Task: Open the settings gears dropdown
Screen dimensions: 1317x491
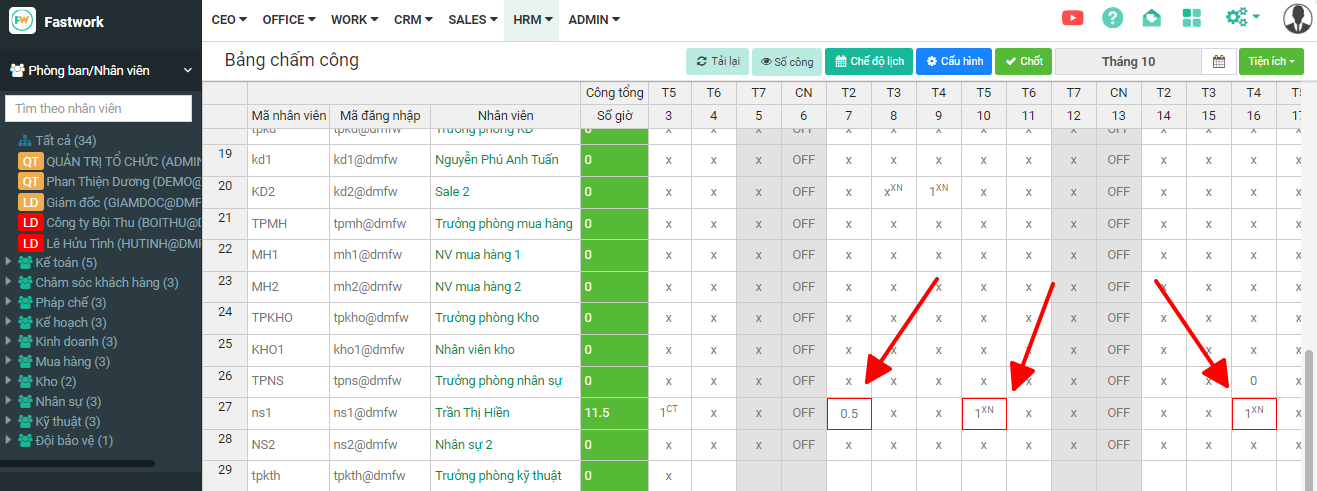Action: (1241, 18)
